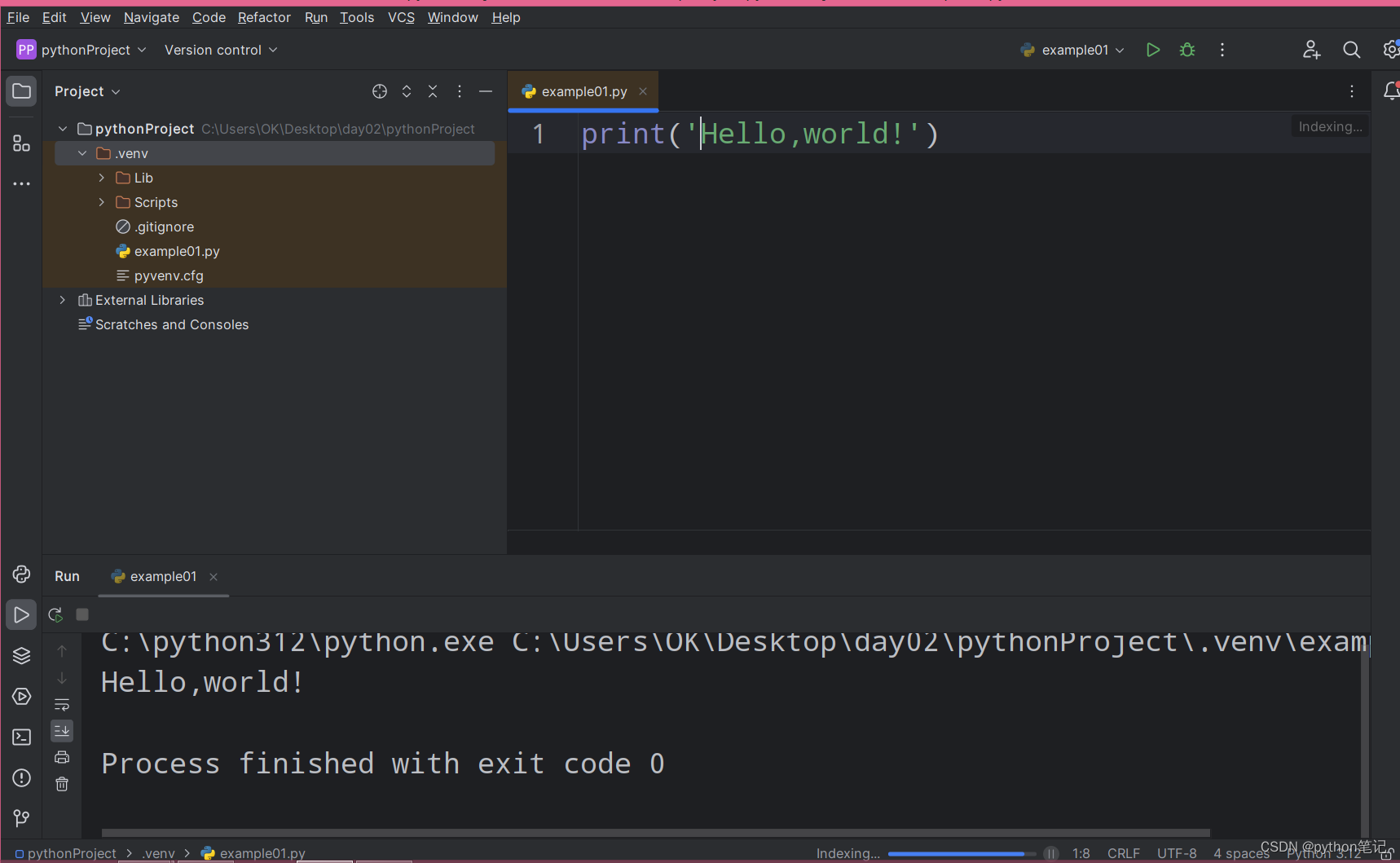Image resolution: width=1400 pixels, height=863 pixels.
Task: Print the console output
Action: coord(62,758)
